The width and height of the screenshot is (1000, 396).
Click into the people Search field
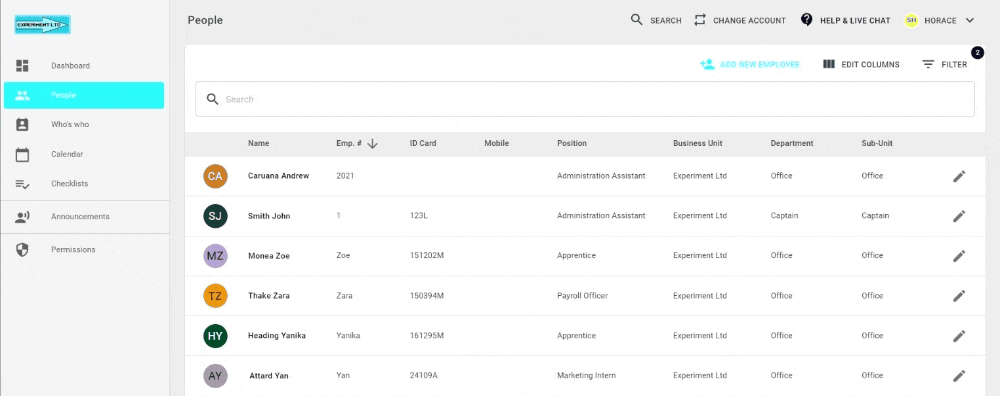[x=585, y=99]
